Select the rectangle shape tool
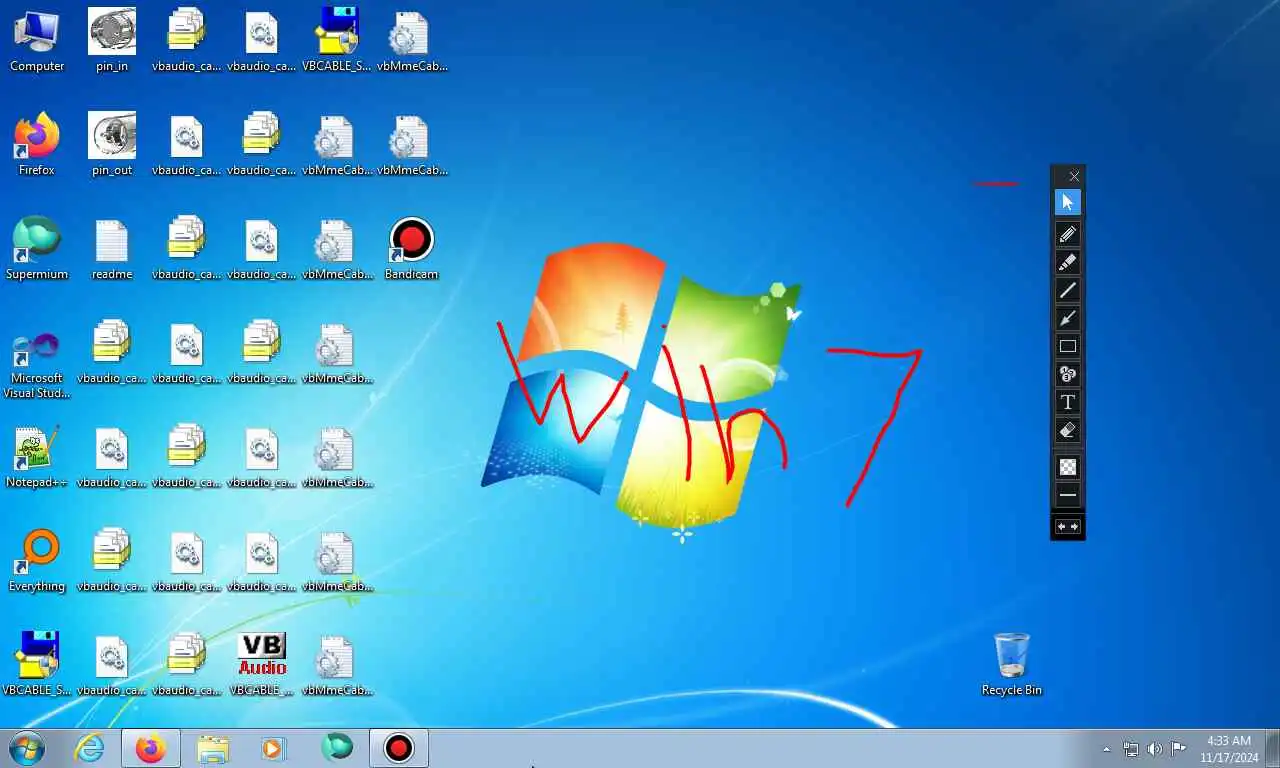Screen dimensions: 1280x768 point(1068,346)
